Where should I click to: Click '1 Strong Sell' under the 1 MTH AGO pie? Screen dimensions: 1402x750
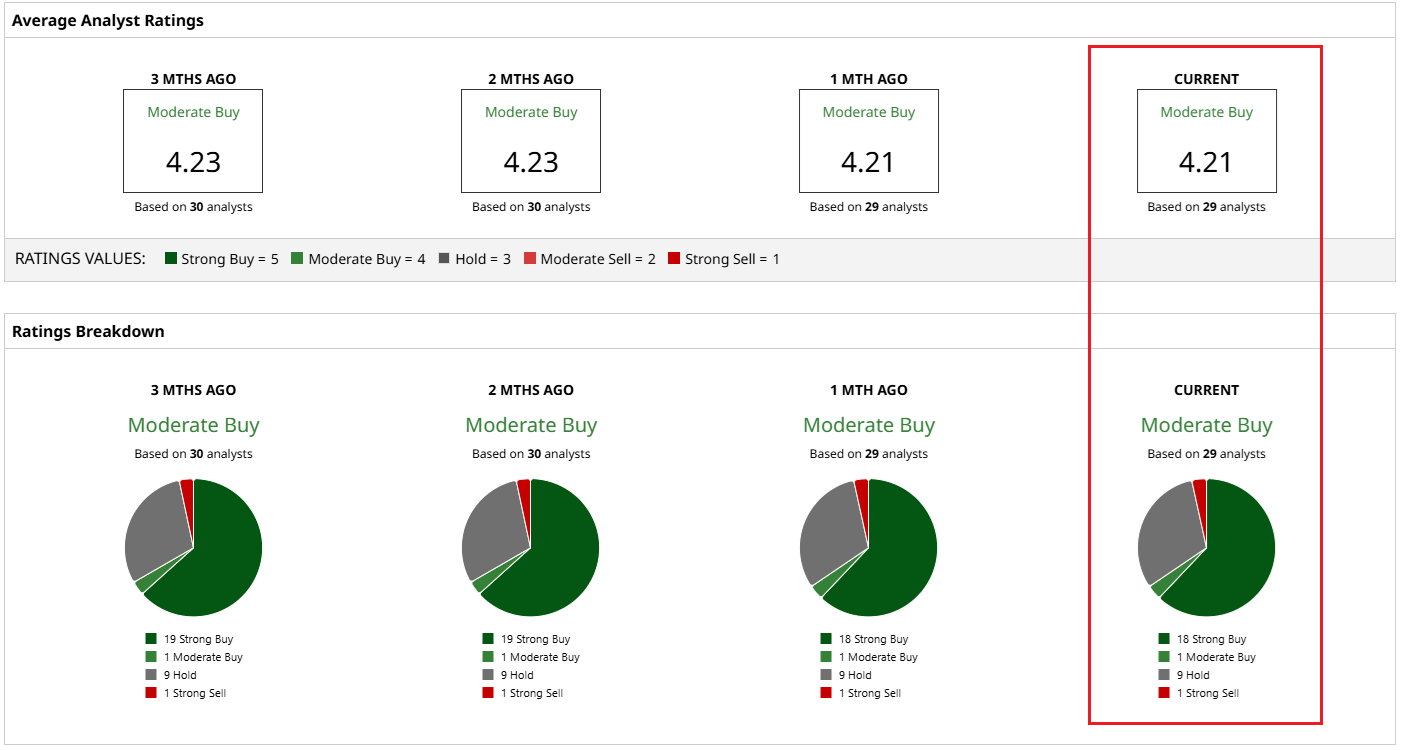[x=870, y=693]
